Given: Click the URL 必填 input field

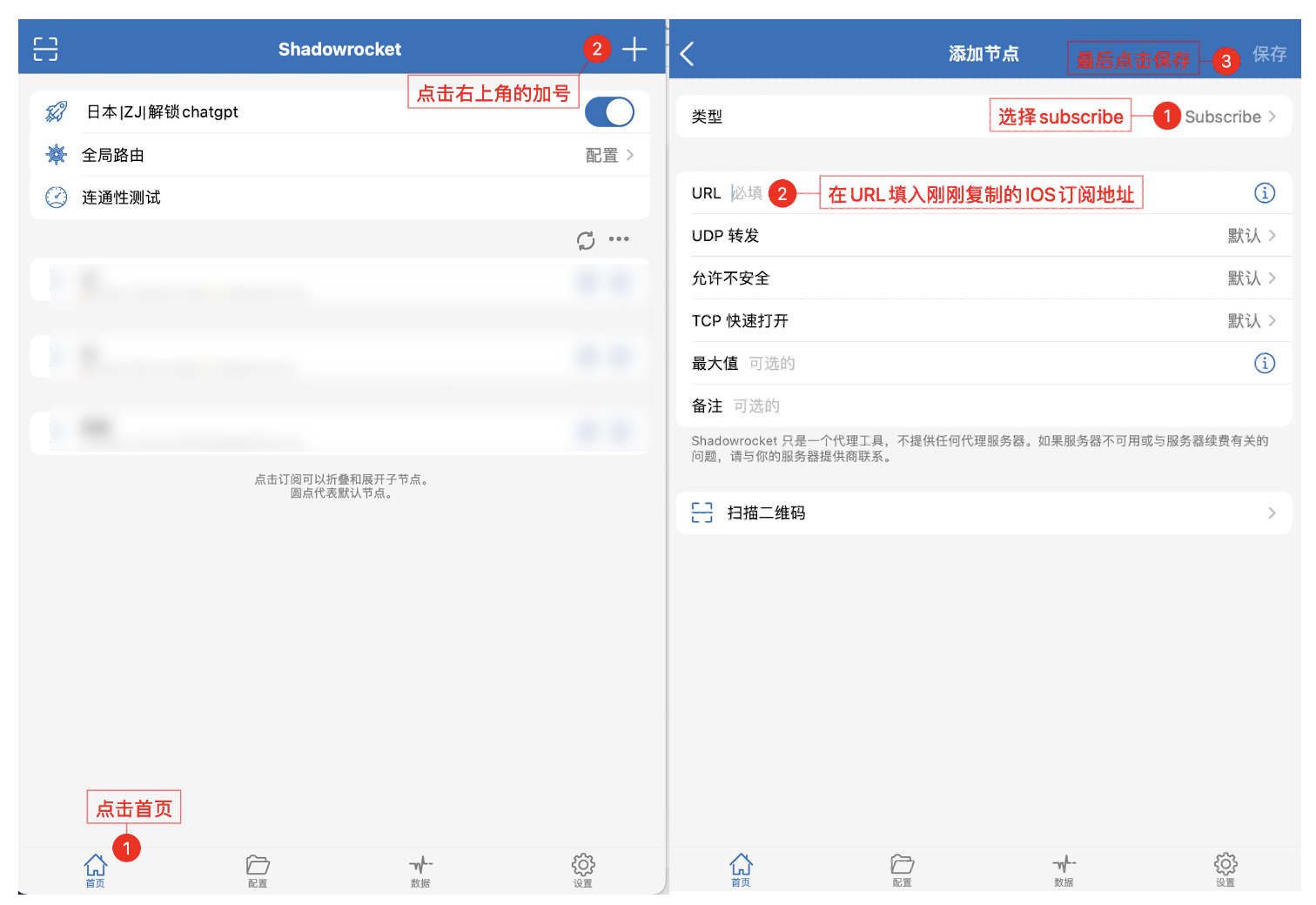Looking at the screenshot, I should [x=984, y=193].
